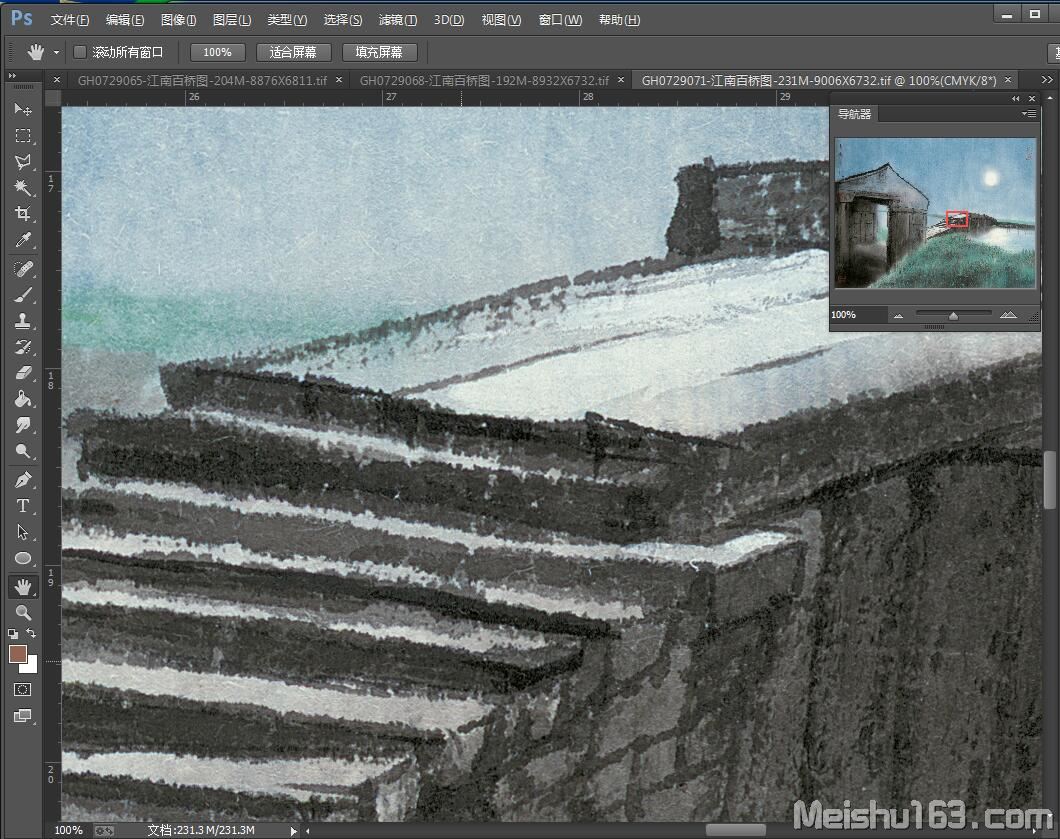This screenshot has width=1060, height=839.
Task: Click the 适合屏幕 button
Action: 293,52
